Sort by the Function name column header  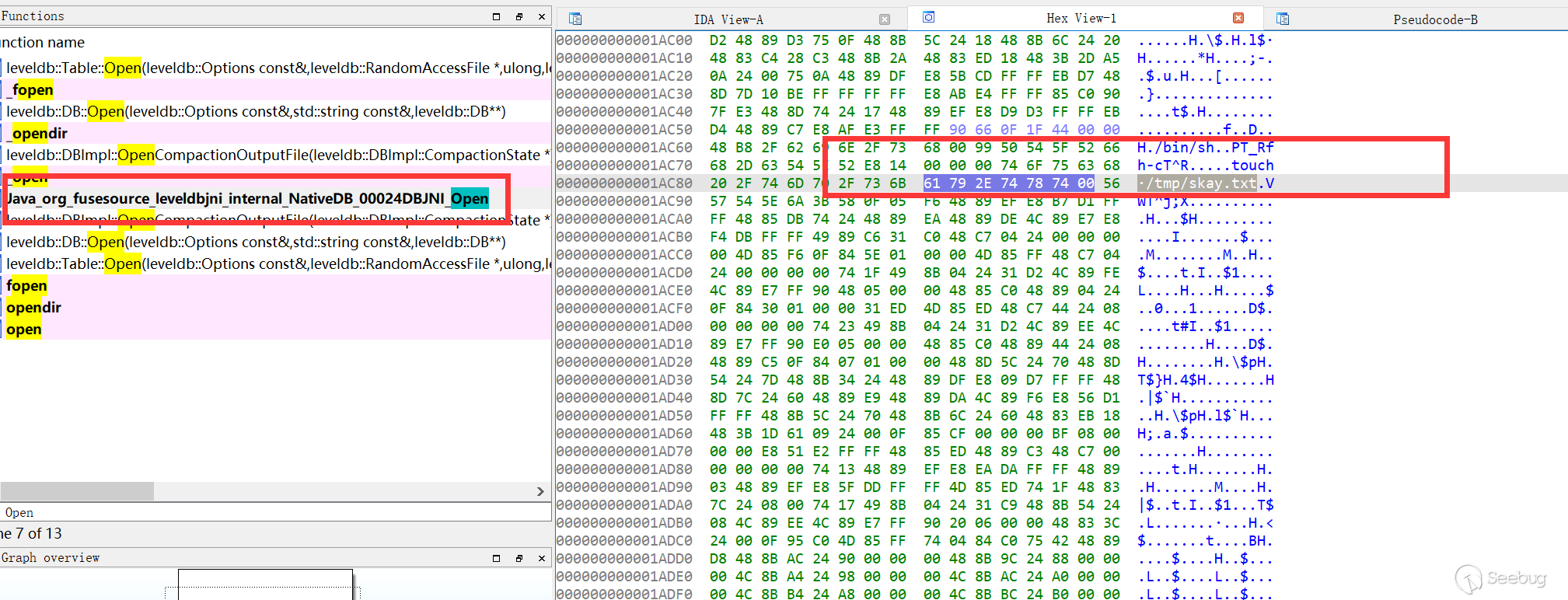point(43,42)
